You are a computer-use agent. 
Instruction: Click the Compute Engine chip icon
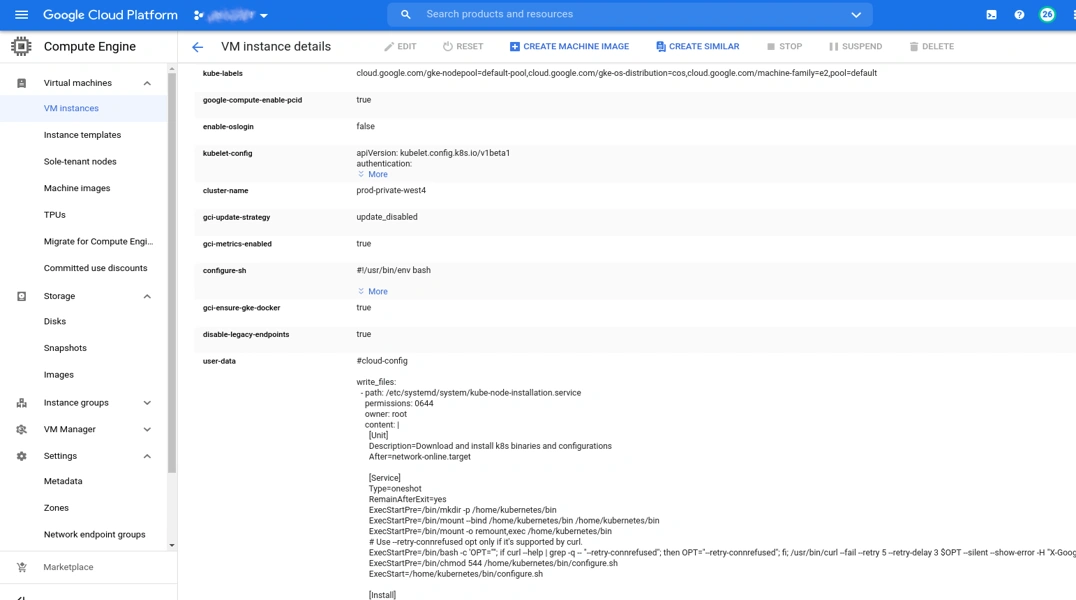[21, 46]
